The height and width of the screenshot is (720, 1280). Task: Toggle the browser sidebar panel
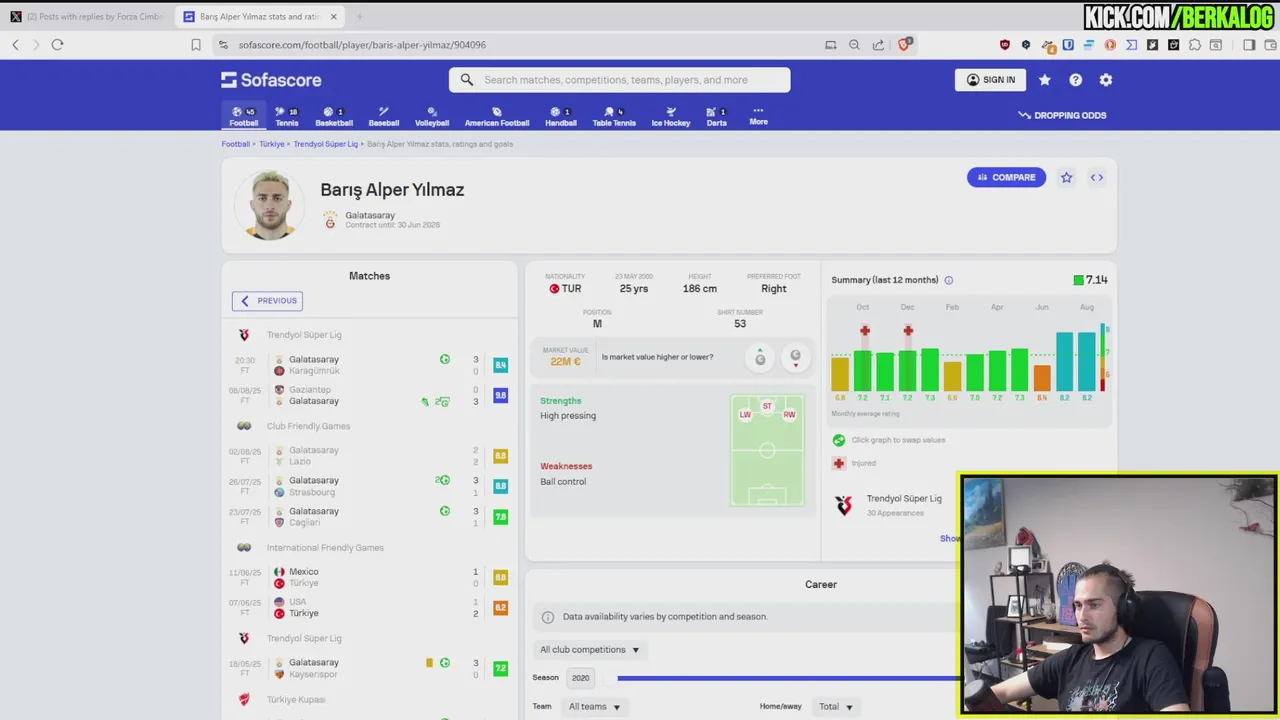pos(1249,44)
